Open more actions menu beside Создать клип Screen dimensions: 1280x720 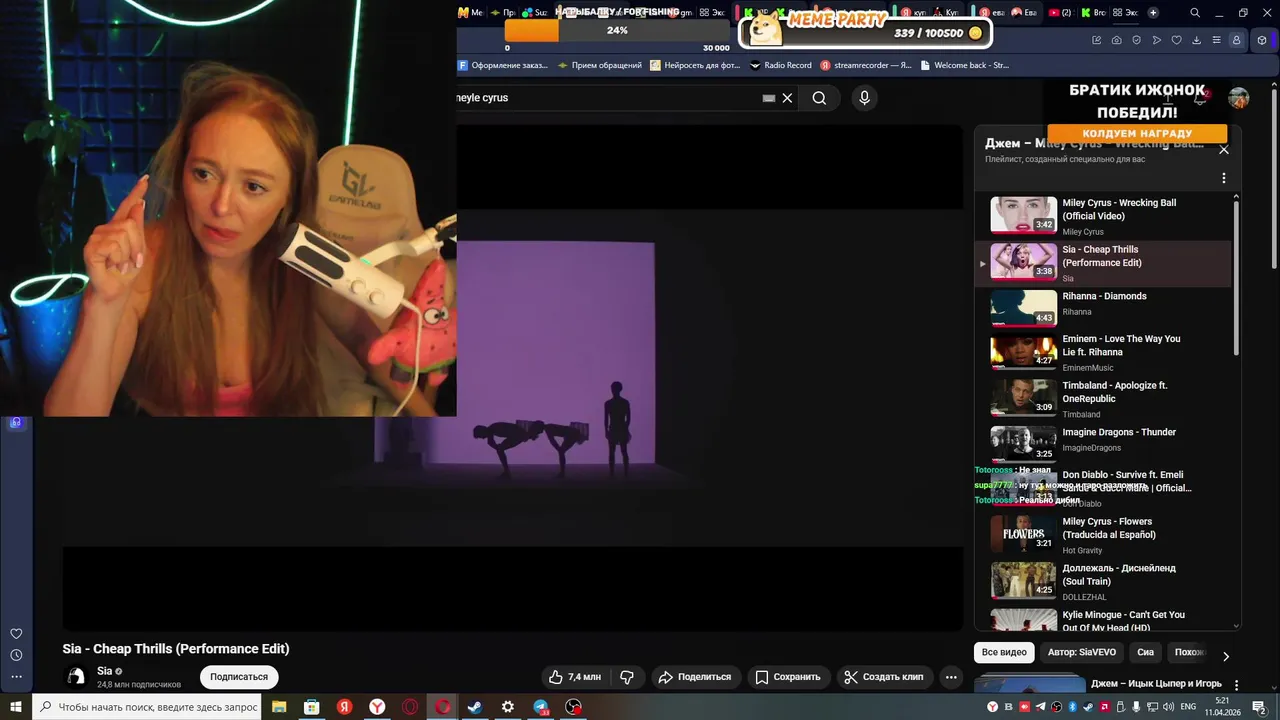click(951, 677)
